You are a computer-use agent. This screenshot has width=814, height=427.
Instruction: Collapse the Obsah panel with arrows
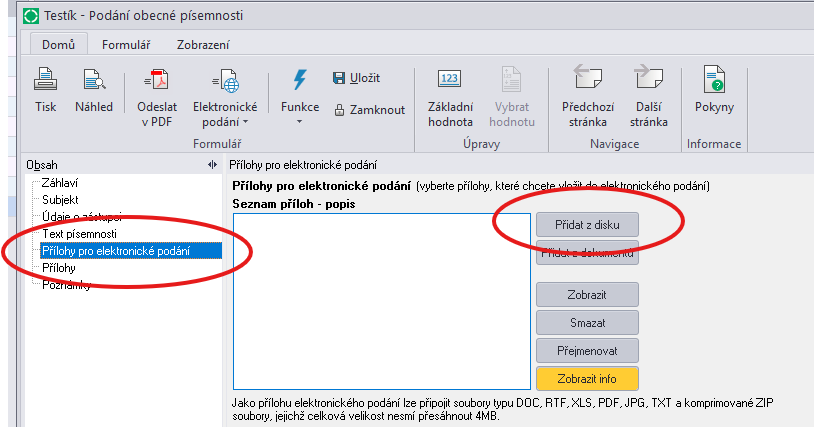pos(212,165)
